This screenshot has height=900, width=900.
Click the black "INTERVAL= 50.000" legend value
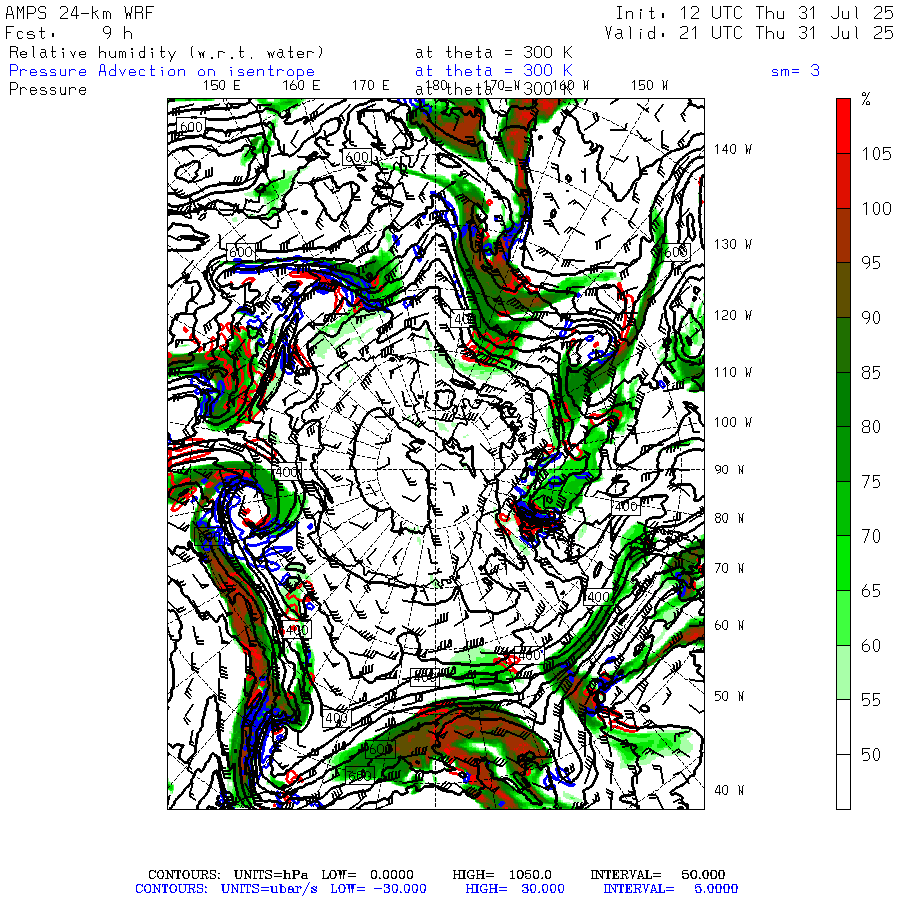tap(658, 875)
